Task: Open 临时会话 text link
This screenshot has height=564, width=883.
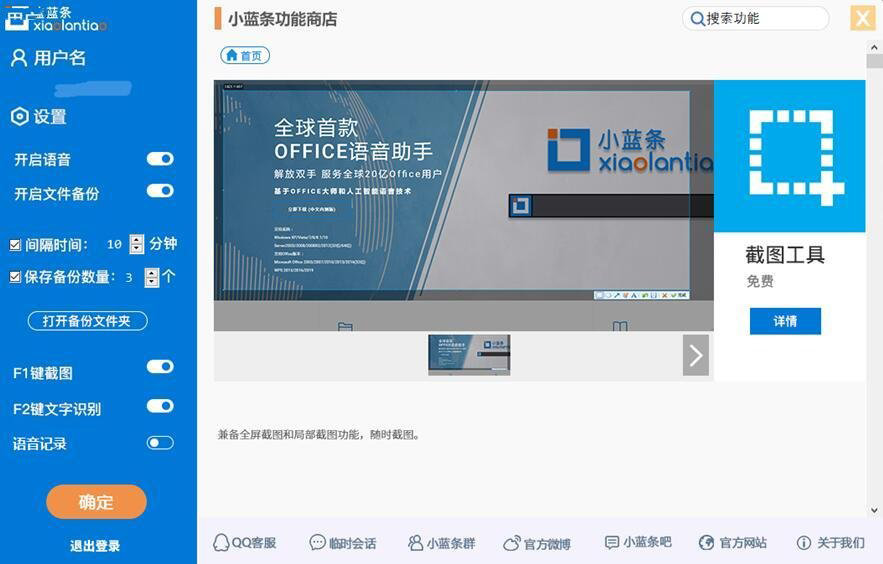Action: [353, 543]
